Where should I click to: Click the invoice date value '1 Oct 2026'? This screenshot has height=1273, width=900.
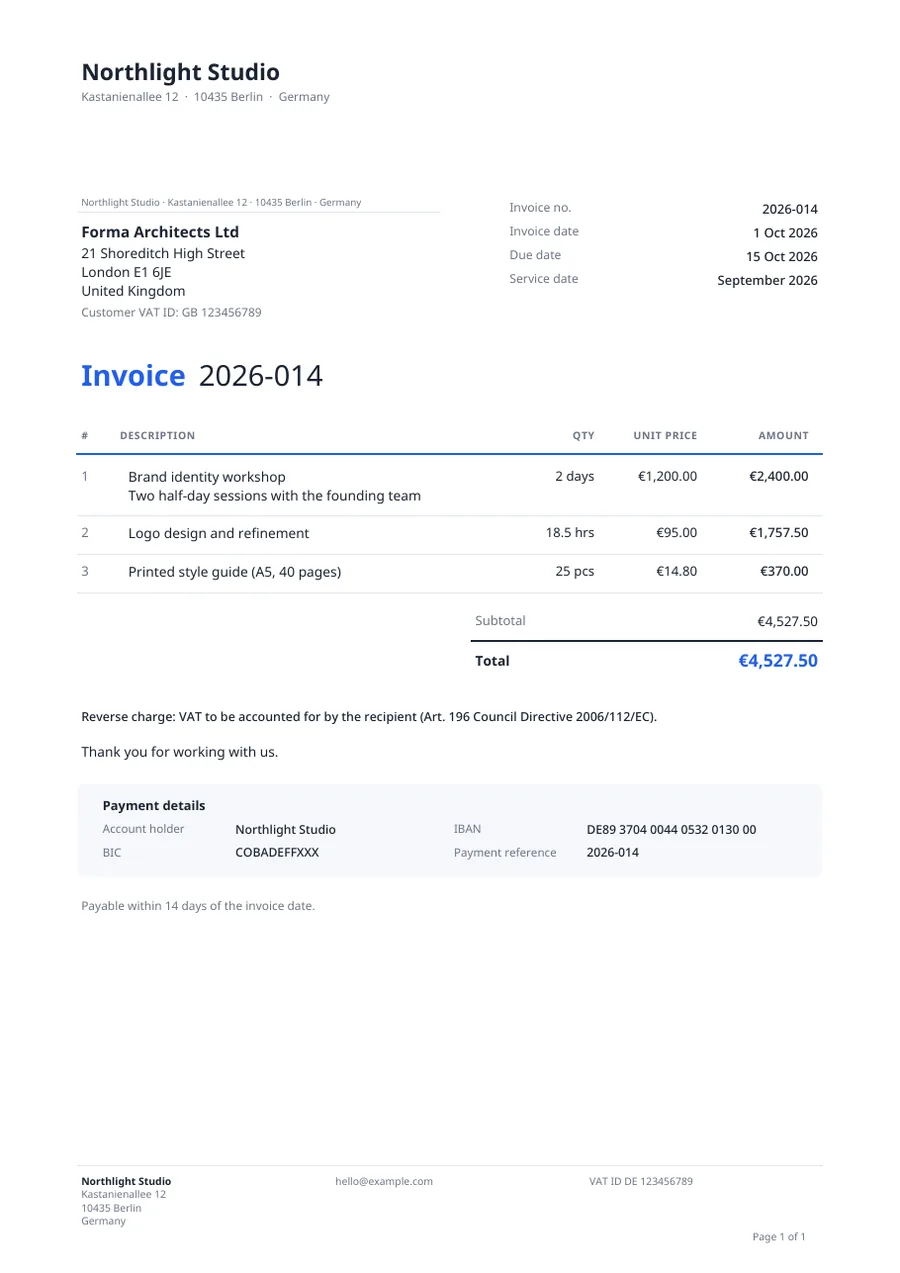pos(785,233)
